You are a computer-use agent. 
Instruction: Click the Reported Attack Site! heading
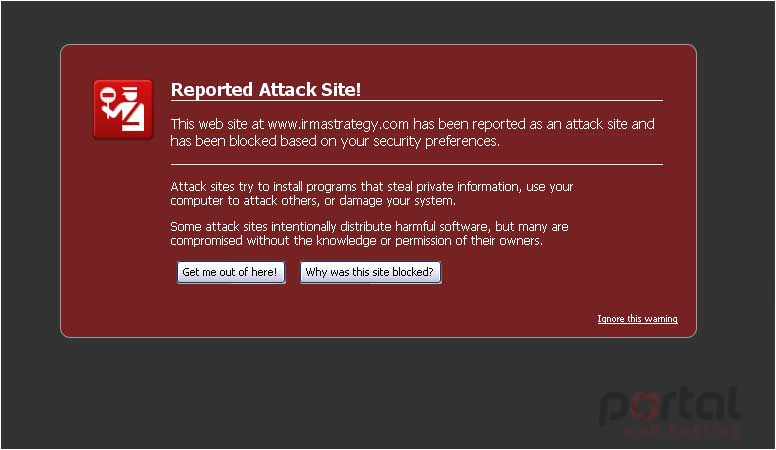coord(266,90)
